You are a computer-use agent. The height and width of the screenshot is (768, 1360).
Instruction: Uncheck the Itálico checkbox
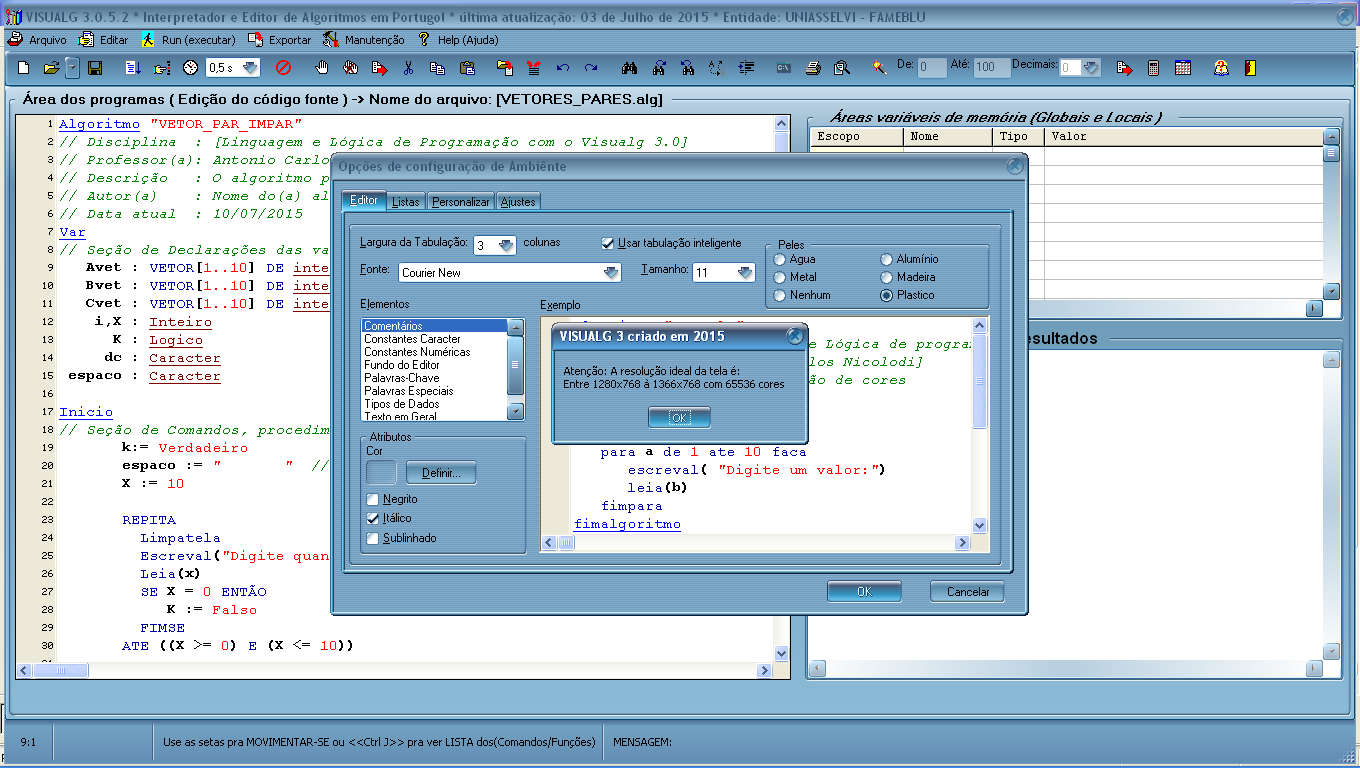[x=371, y=519]
